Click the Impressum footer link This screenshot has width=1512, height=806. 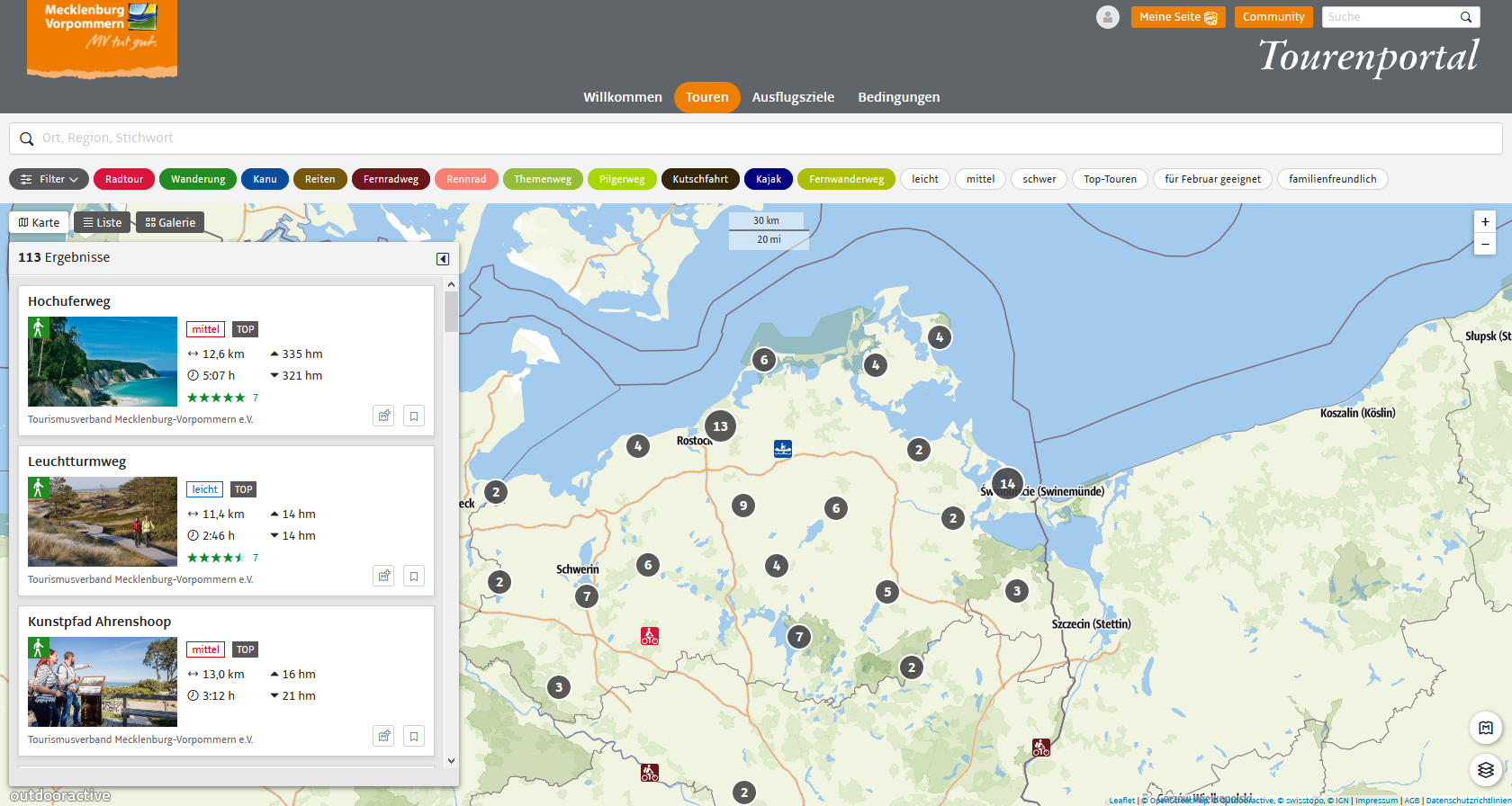tap(1376, 801)
